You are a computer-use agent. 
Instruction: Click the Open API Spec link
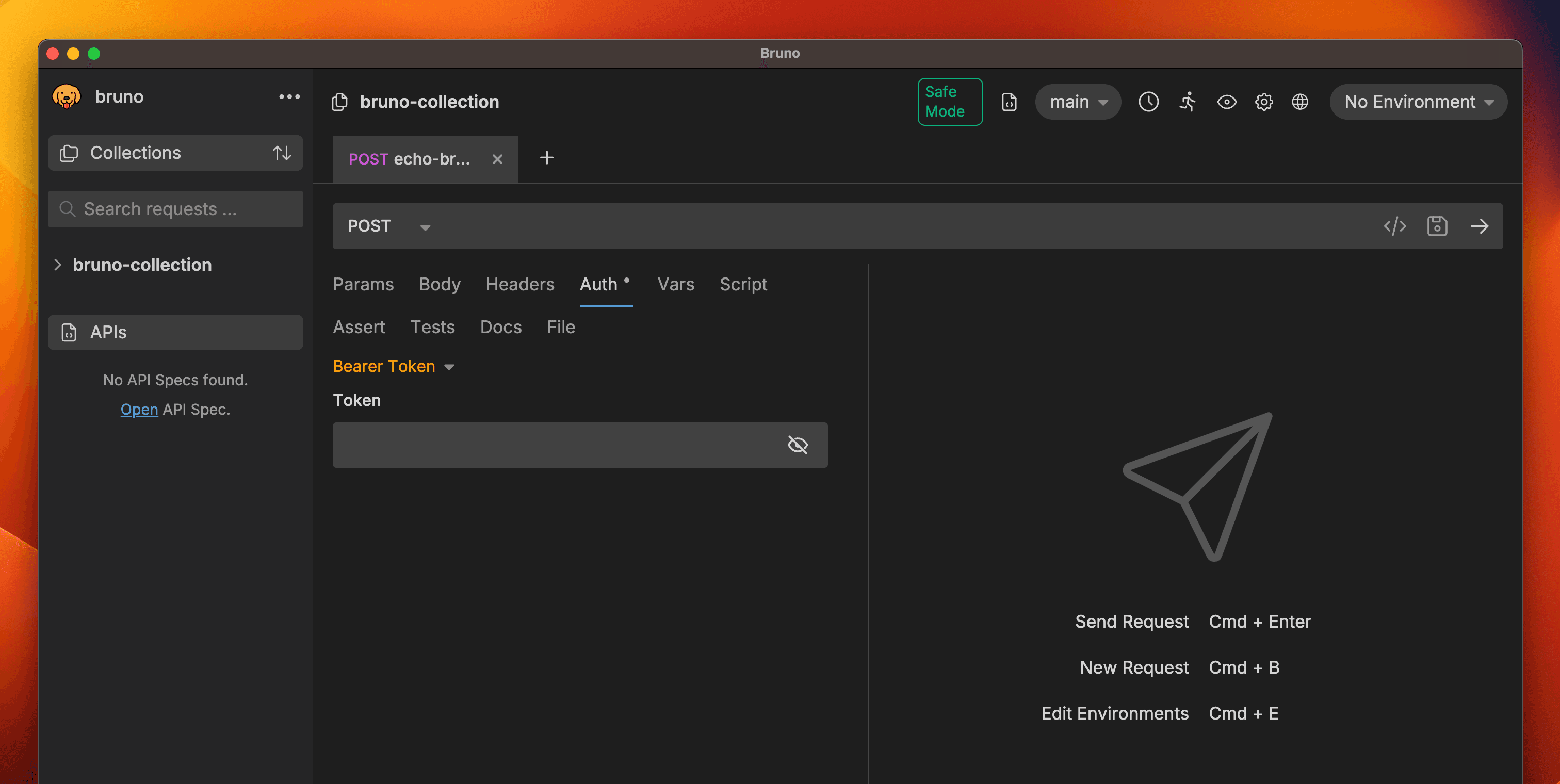point(139,409)
